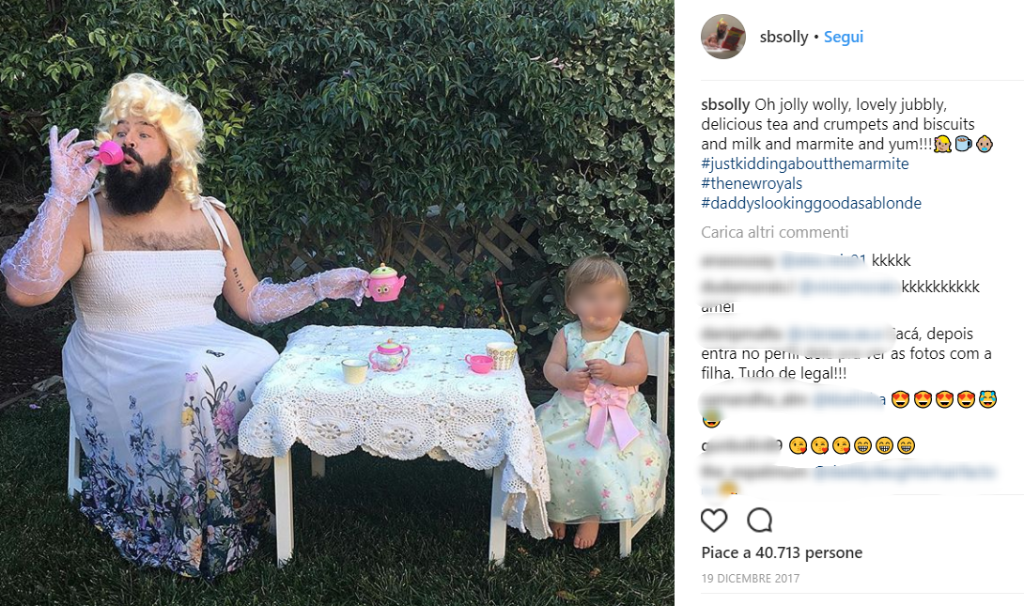1024x606 pixels.
Task: Follow sbsolly via the Segui link
Action: pos(843,37)
